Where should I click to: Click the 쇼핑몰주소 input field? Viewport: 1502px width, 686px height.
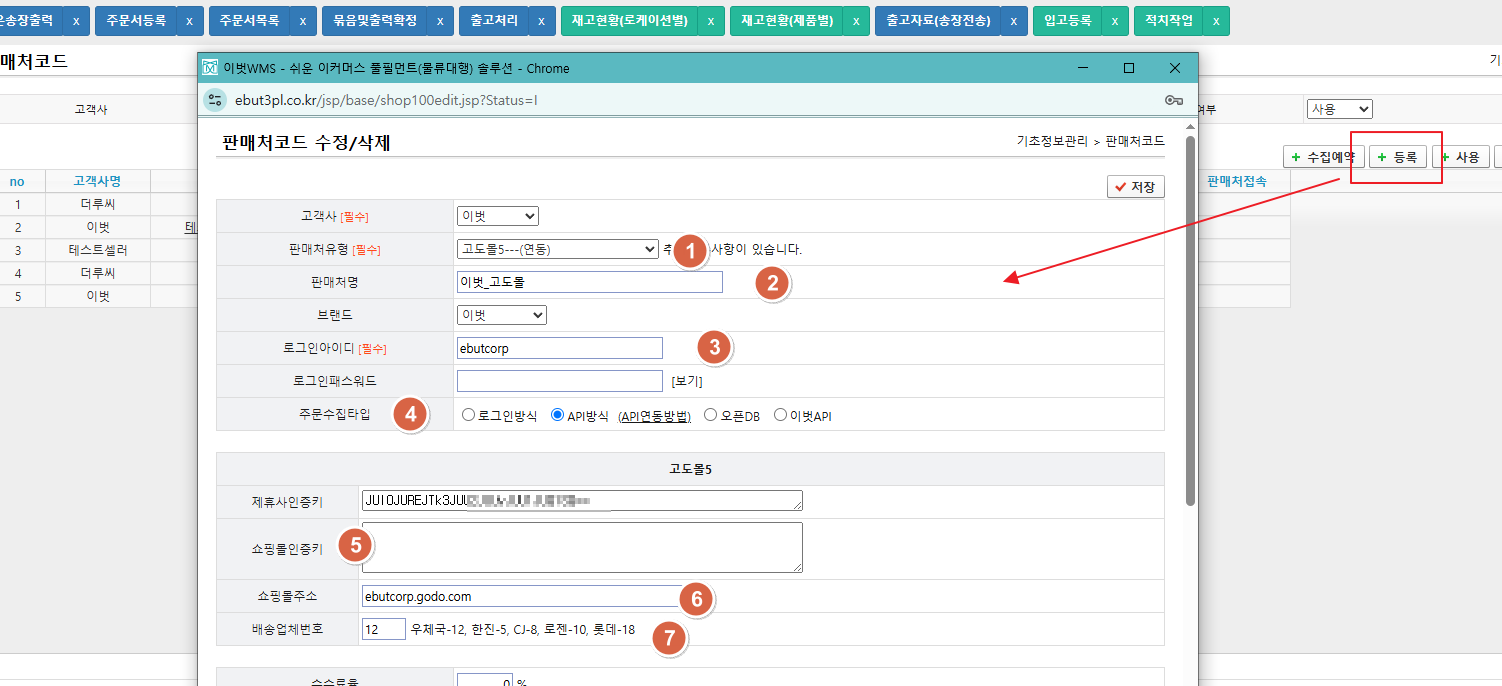[520, 596]
